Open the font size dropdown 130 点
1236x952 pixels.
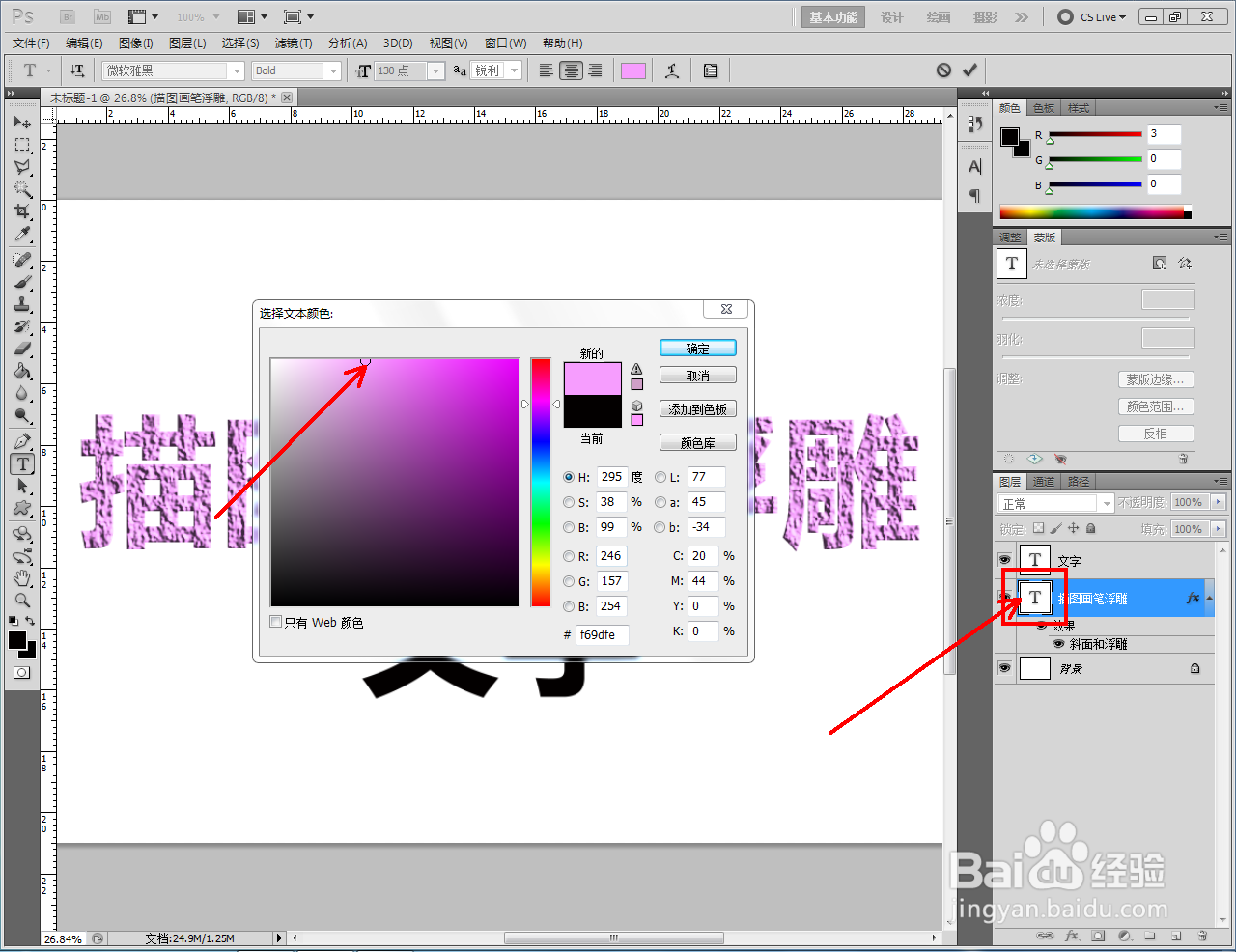click(x=435, y=70)
